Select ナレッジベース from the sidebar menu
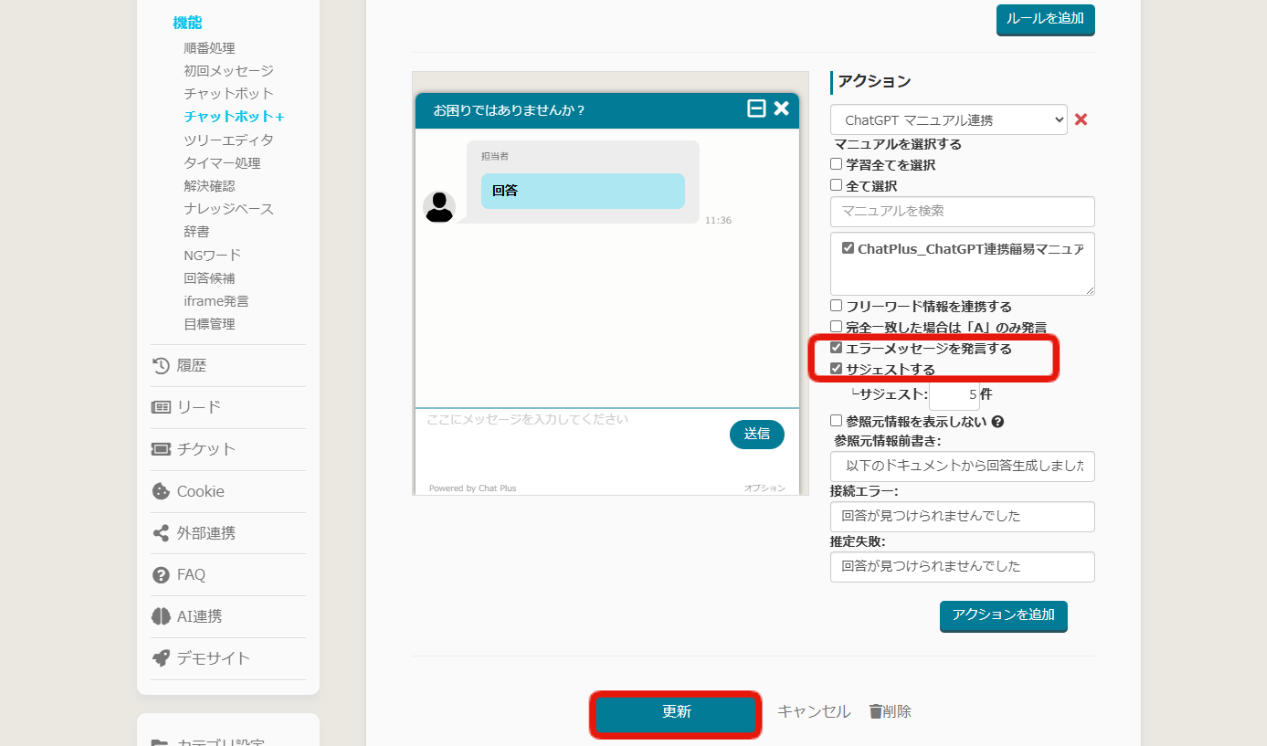Viewport: 1267px width, 746px height. [x=228, y=209]
